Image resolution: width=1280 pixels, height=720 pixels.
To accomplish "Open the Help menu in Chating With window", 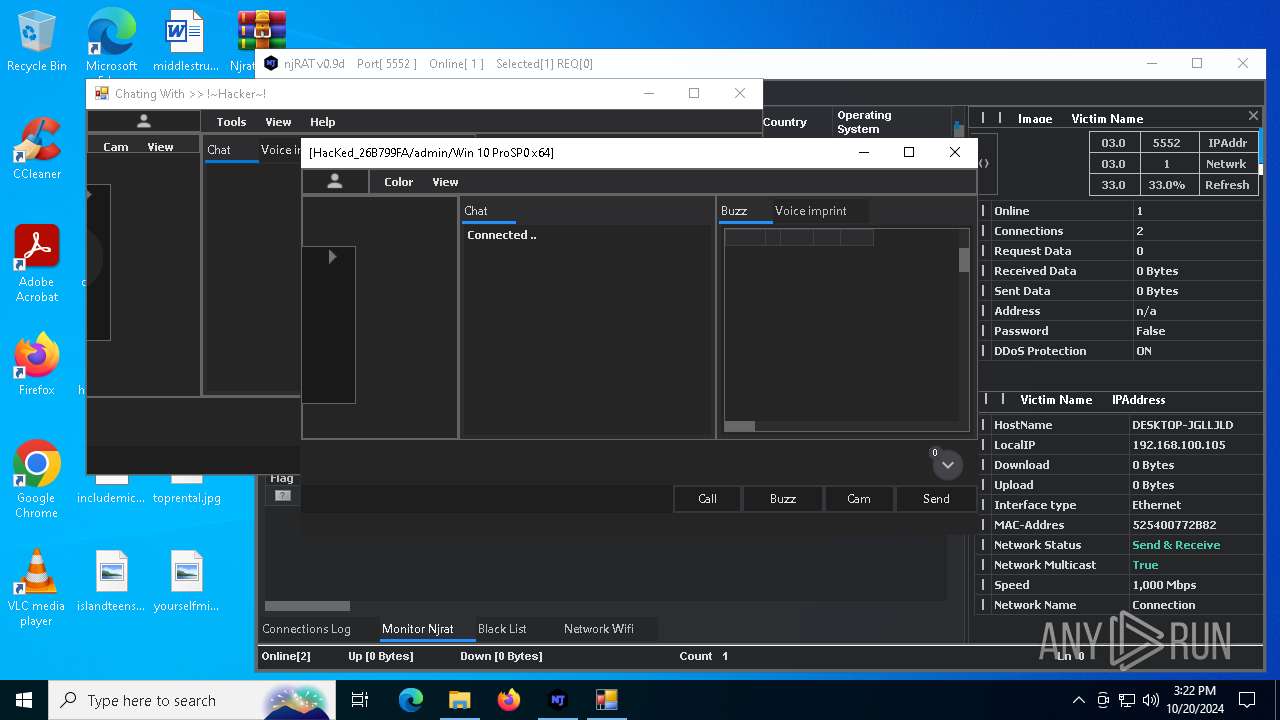I will tap(322, 122).
